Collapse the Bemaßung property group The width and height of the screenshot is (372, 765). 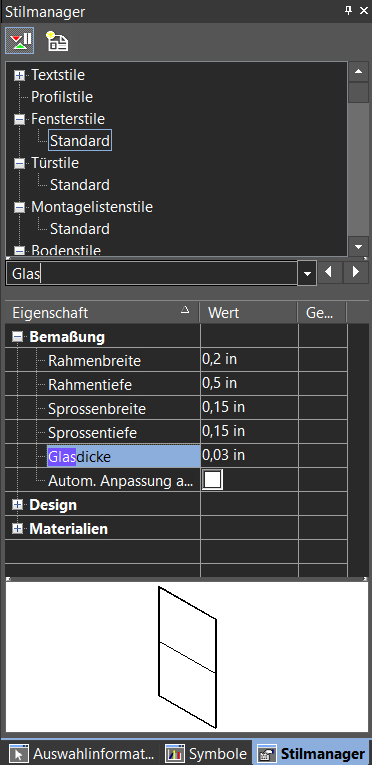18,337
